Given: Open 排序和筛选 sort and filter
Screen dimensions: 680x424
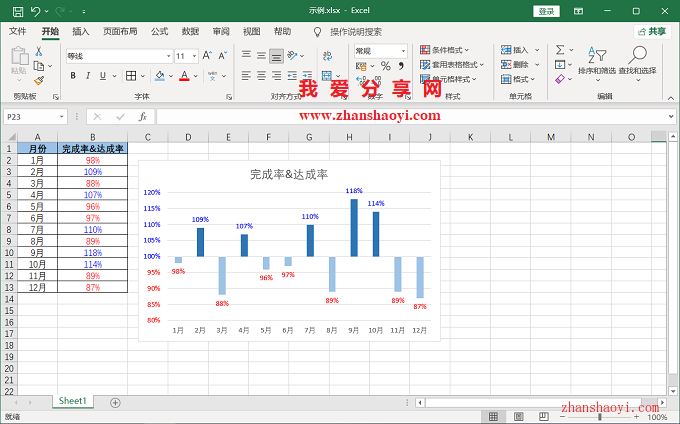Looking at the screenshot, I should pyautogui.click(x=597, y=64).
